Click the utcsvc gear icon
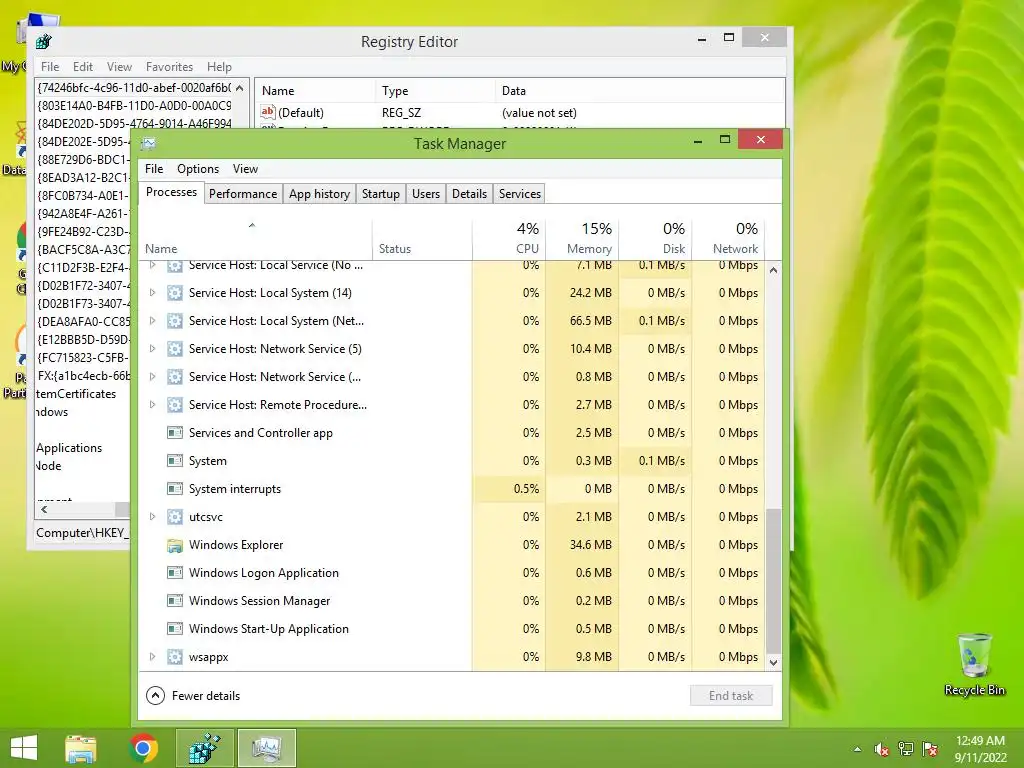Viewport: 1024px width, 768px height. pos(174,517)
